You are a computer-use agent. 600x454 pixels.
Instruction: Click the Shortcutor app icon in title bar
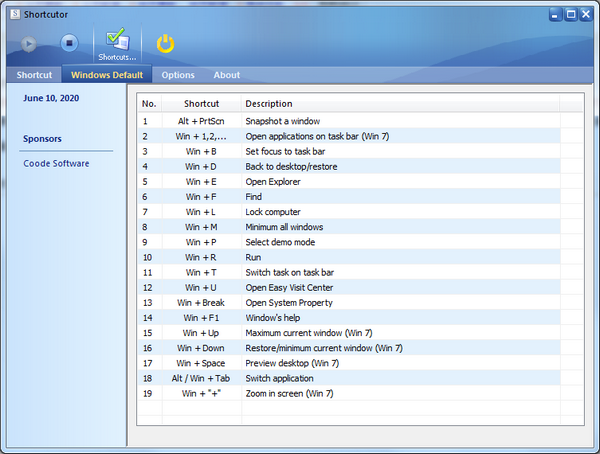(x=10, y=14)
